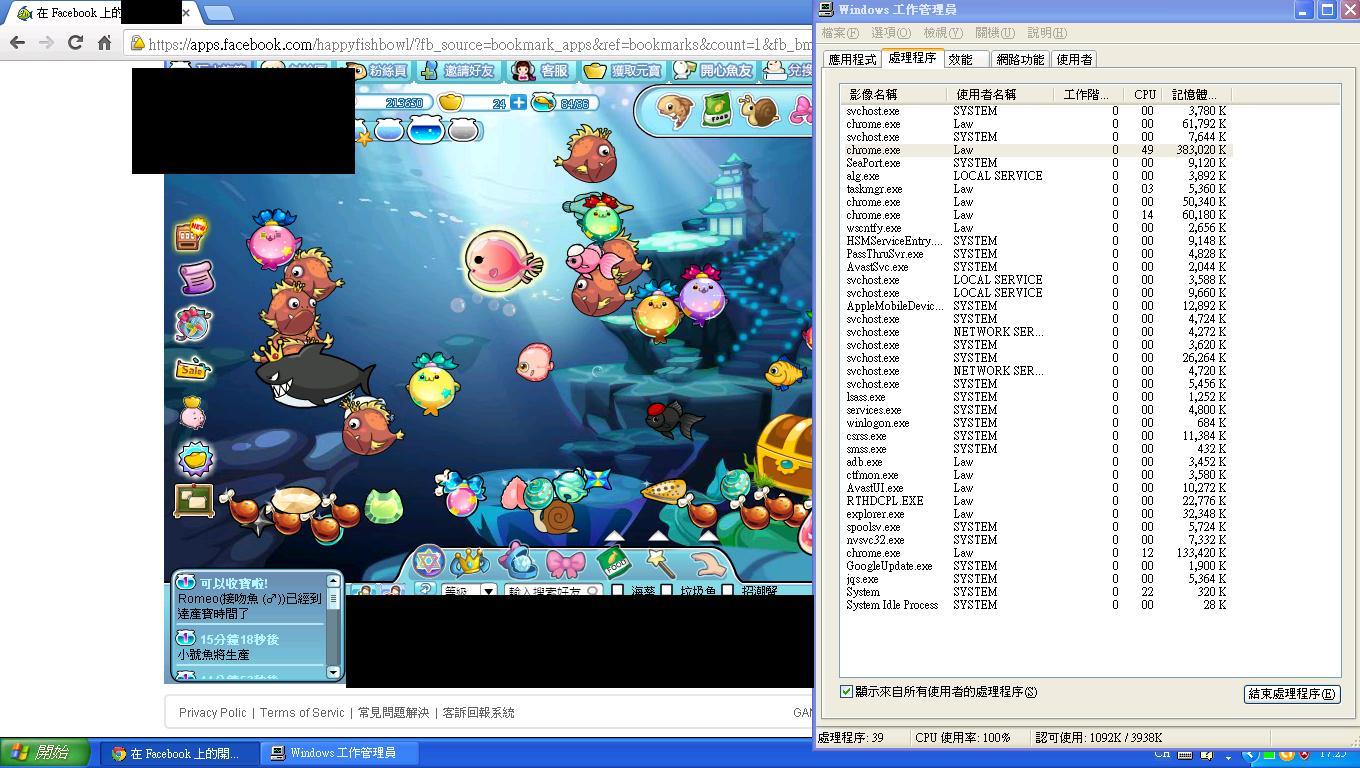Click notification panel scroll-down arrow
Screen dimensions: 1360x768
334,672
